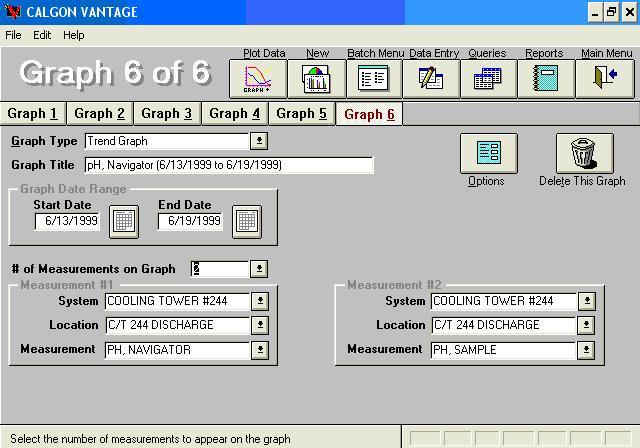Screen dimensions: 640x448
Task: Click the Options text label
Action: click(486, 181)
